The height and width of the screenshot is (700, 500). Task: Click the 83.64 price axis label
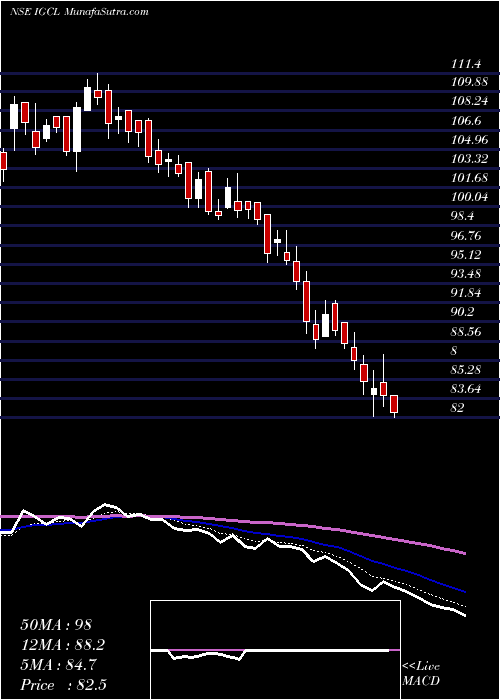[467, 388]
